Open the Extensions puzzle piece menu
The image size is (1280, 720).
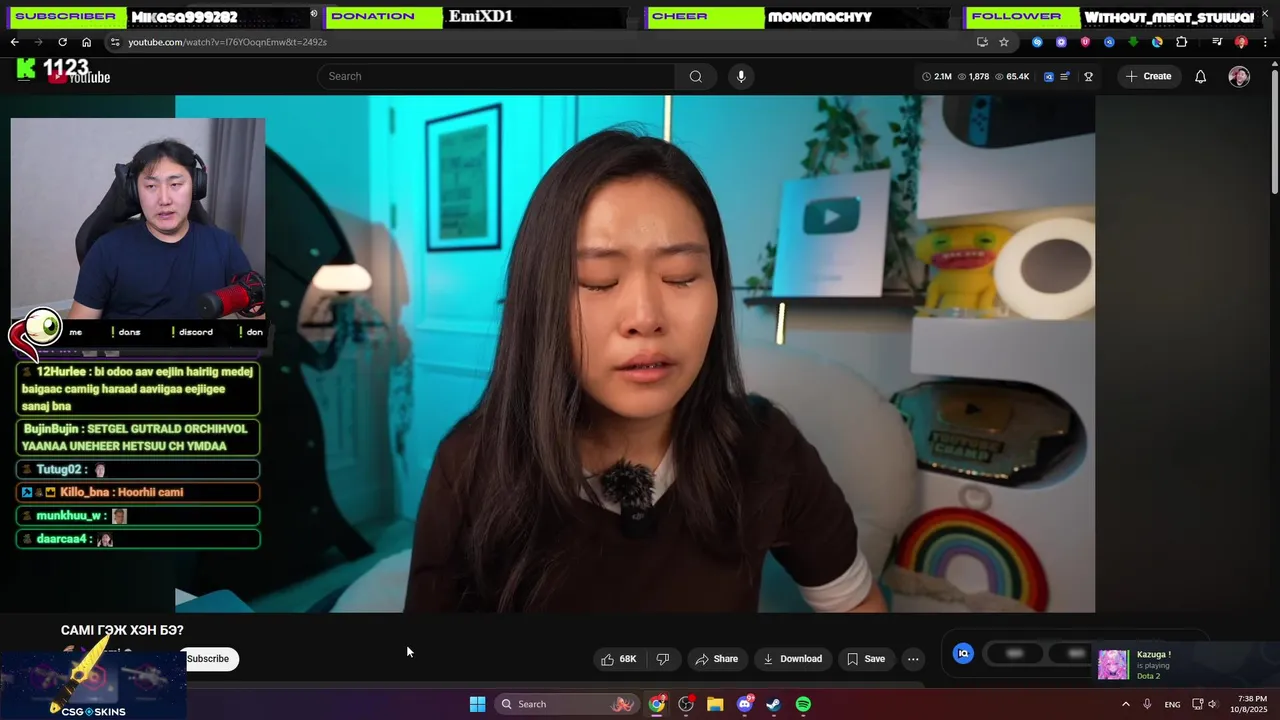1182,42
